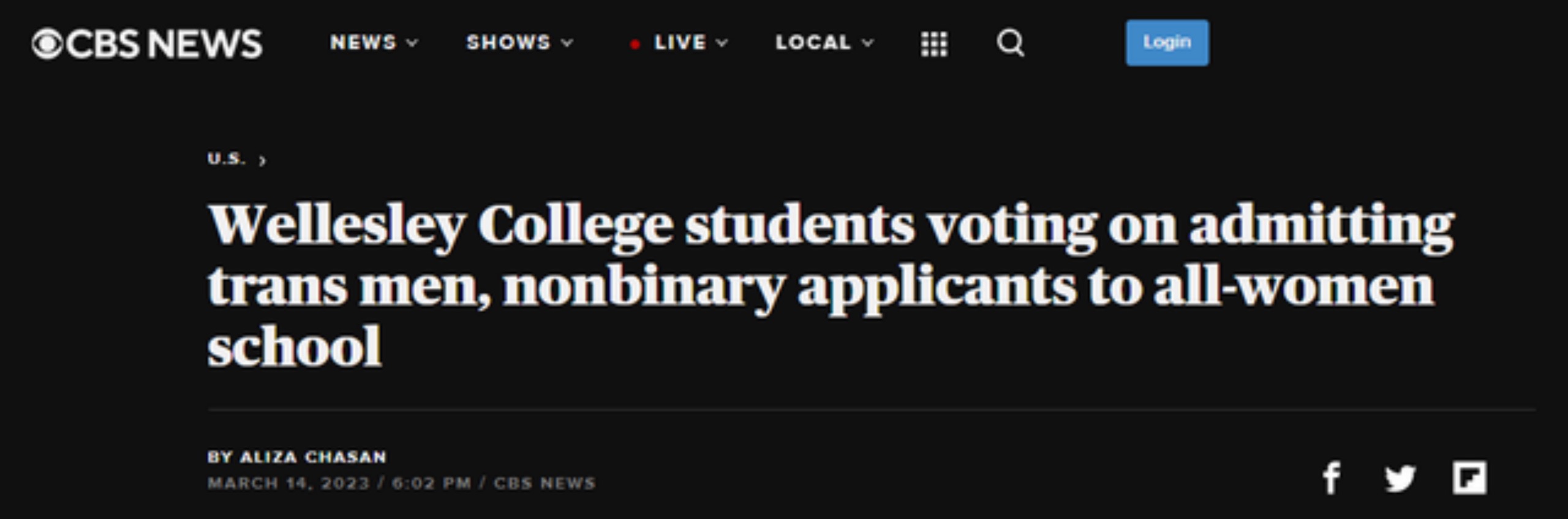Share article on Facebook

click(x=1332, y=477)
